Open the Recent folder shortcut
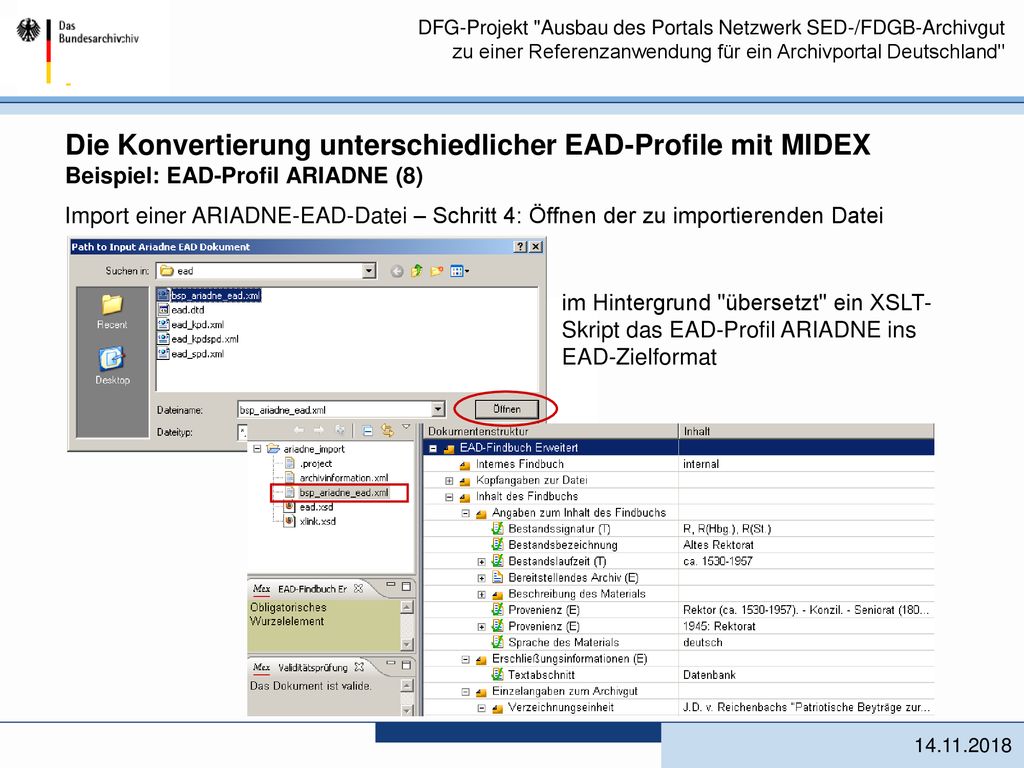Image resolution: width=1024 pixels, height=768 pixels. 112,312
